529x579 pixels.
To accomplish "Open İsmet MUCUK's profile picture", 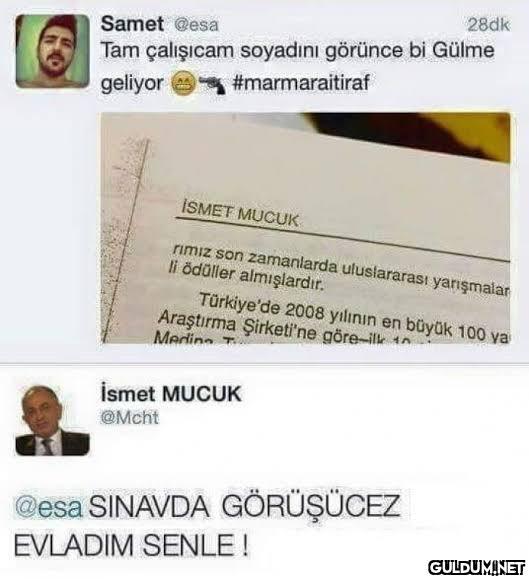I will click(52, 420).
